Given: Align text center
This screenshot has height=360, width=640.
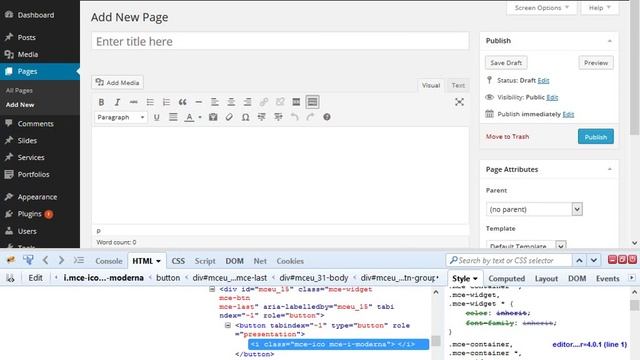Looking at the screenshot, I should [231, 102].
